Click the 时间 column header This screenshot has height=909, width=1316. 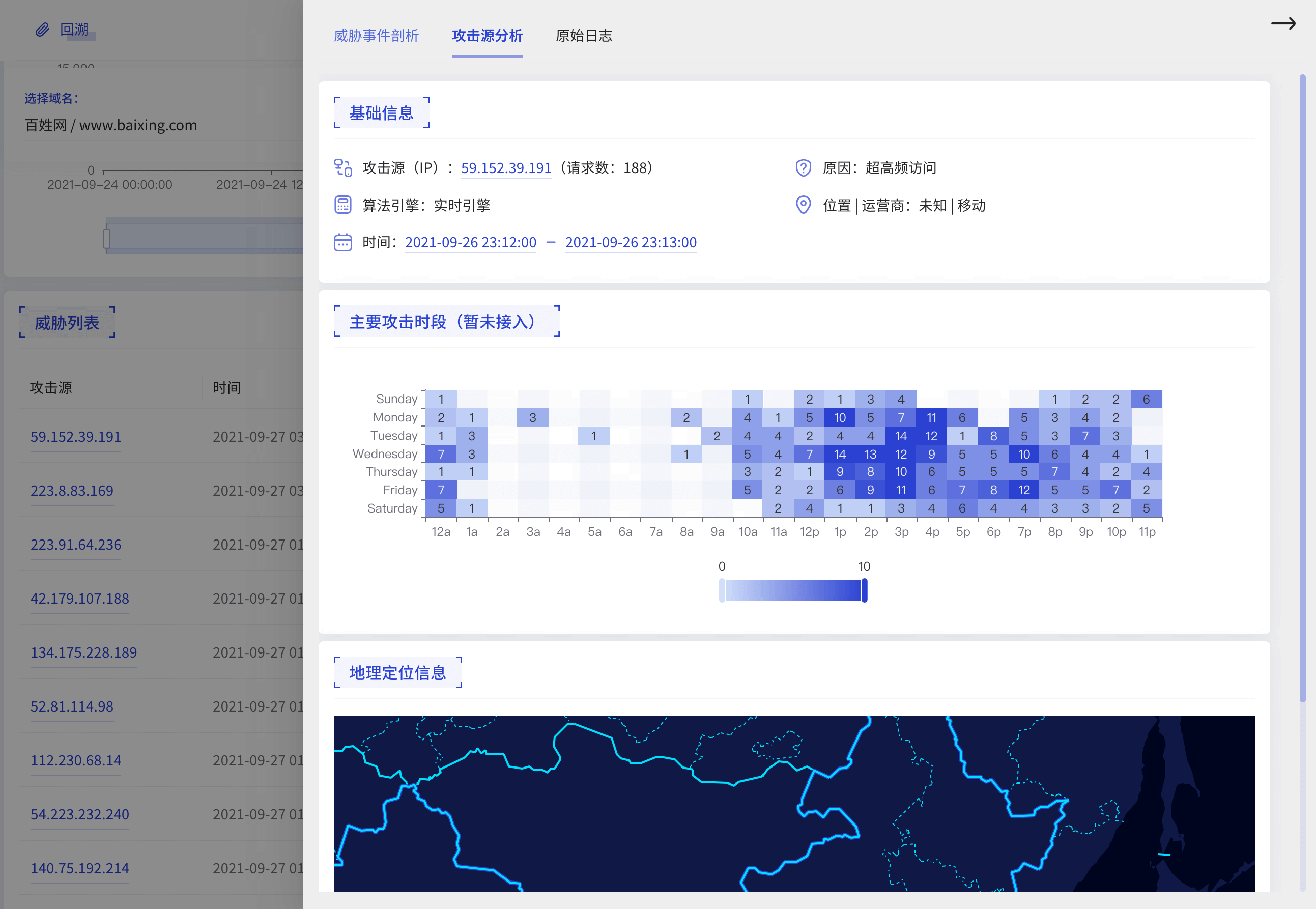click(x=226, y=388)
